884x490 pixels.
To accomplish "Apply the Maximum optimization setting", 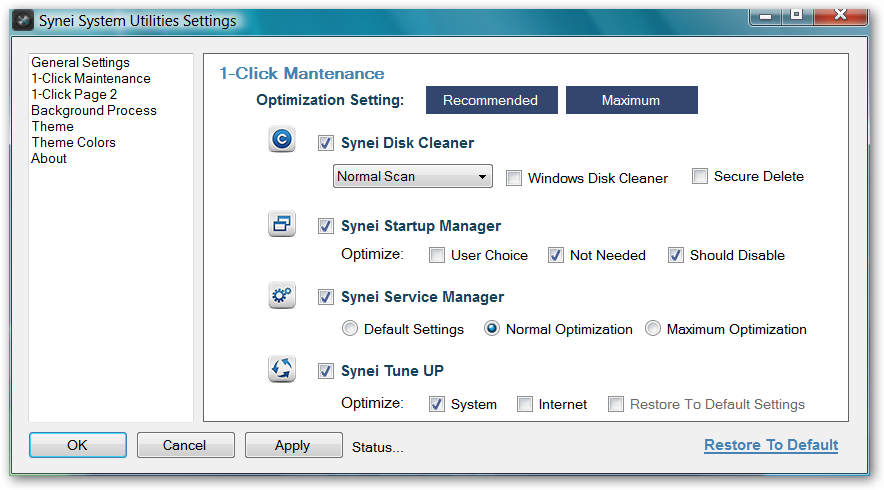I will [631, 100].
